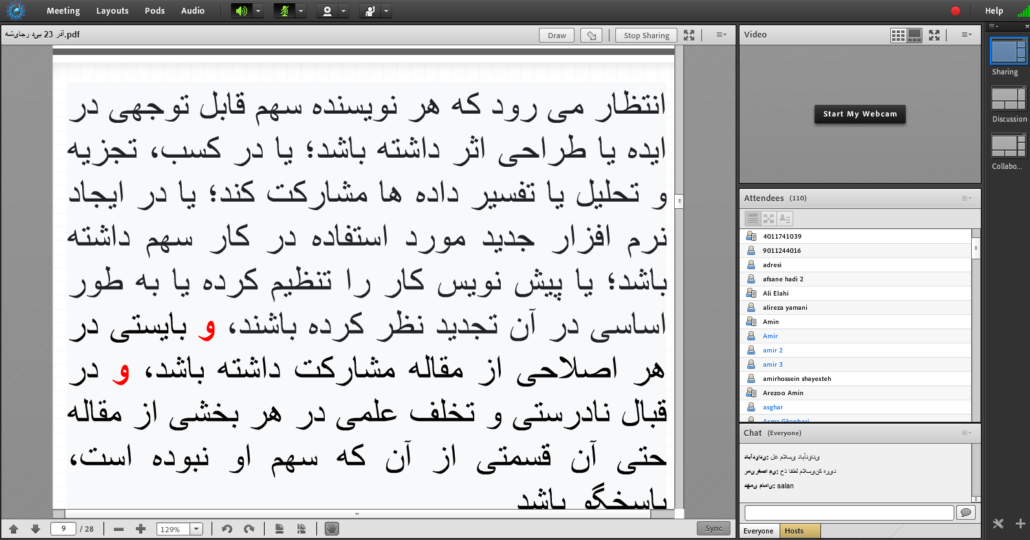
Task: Select attendee 9011244016
Action: click(856, 250)
